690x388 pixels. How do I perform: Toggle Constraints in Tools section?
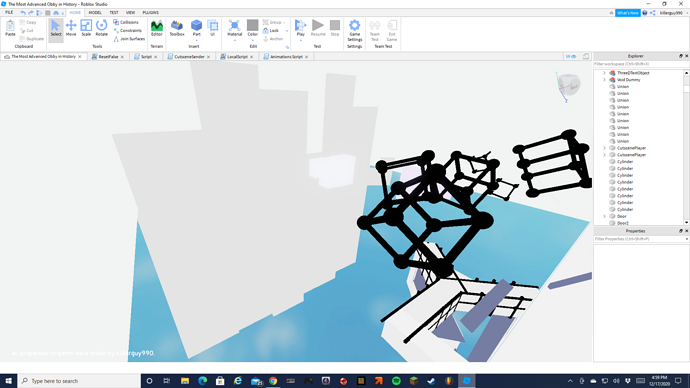[x=128, y=30]
